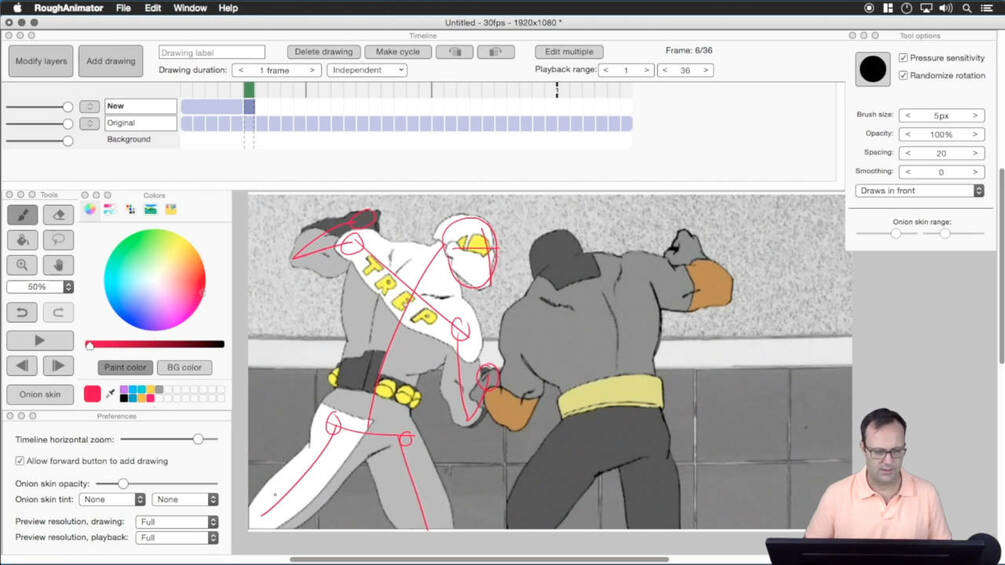Select the Brush tool

coord(22,215)
